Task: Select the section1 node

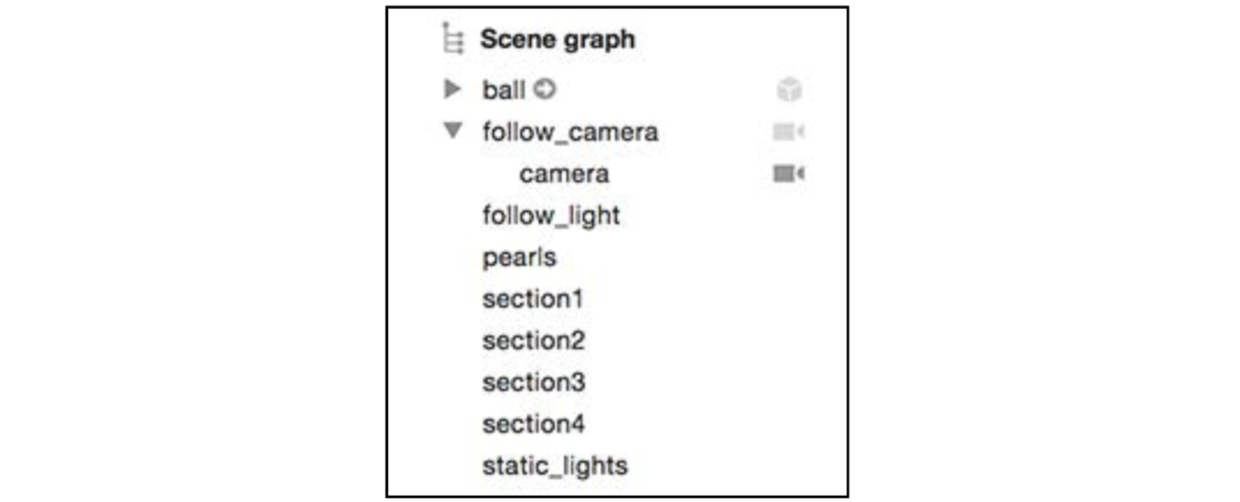Action: [x=533, y=300]
